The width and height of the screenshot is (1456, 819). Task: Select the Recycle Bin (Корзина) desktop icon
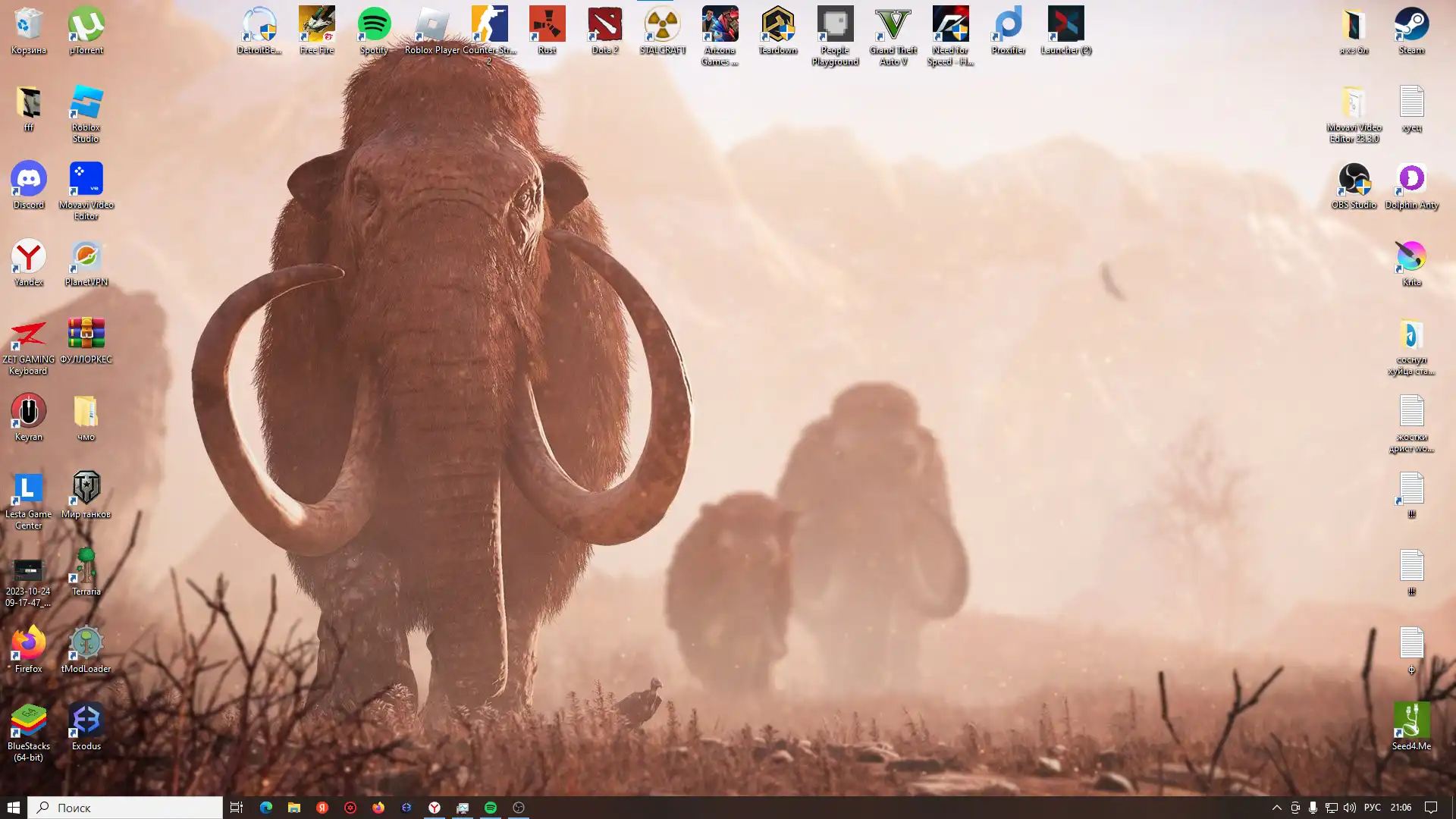[x=28, y=31]
